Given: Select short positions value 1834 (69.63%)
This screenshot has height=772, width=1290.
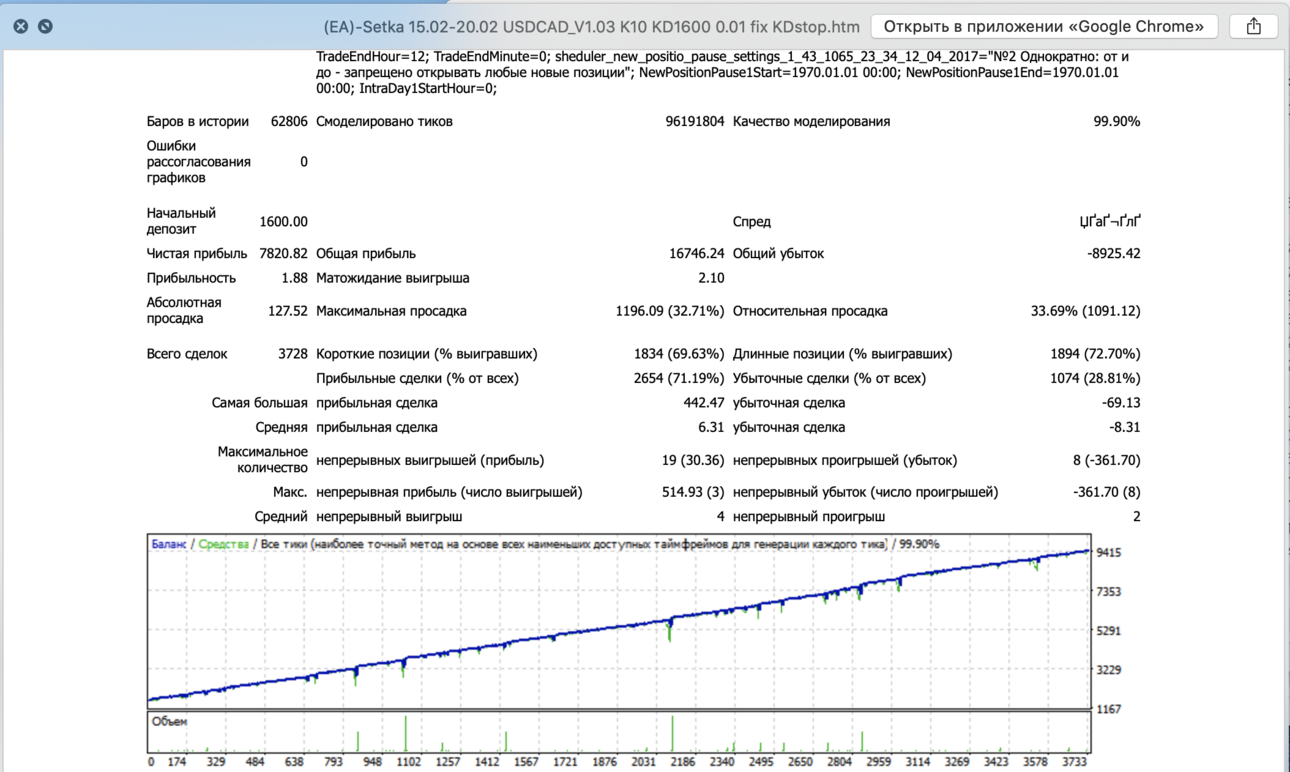Looking at the screenshot, I should tap(679, 353).
